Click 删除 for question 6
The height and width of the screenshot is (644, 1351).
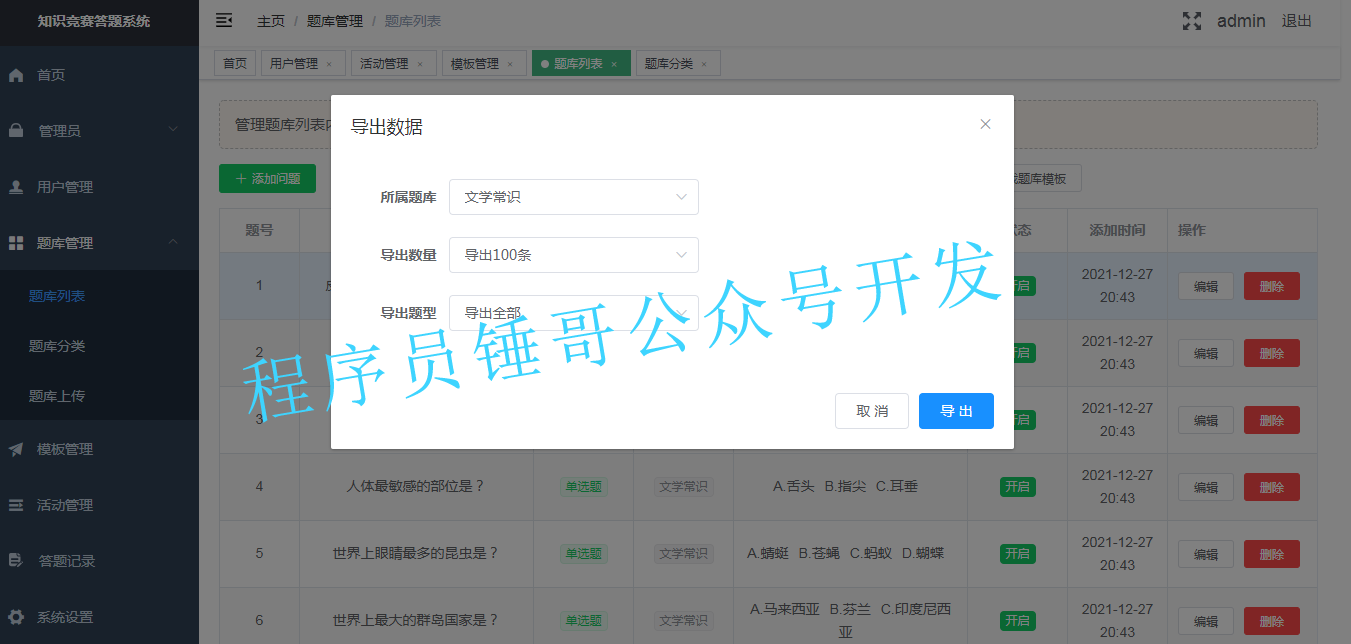tap(1272, 621)
